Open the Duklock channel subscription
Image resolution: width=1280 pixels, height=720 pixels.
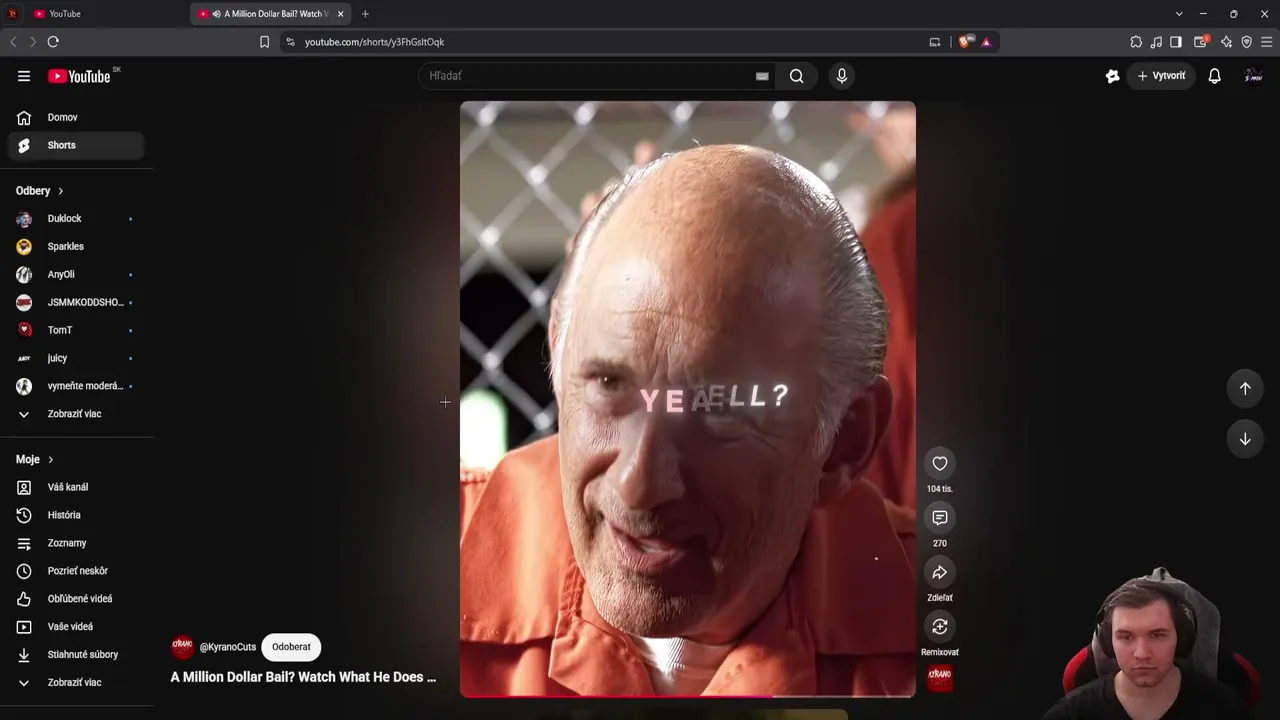[76, 218]
